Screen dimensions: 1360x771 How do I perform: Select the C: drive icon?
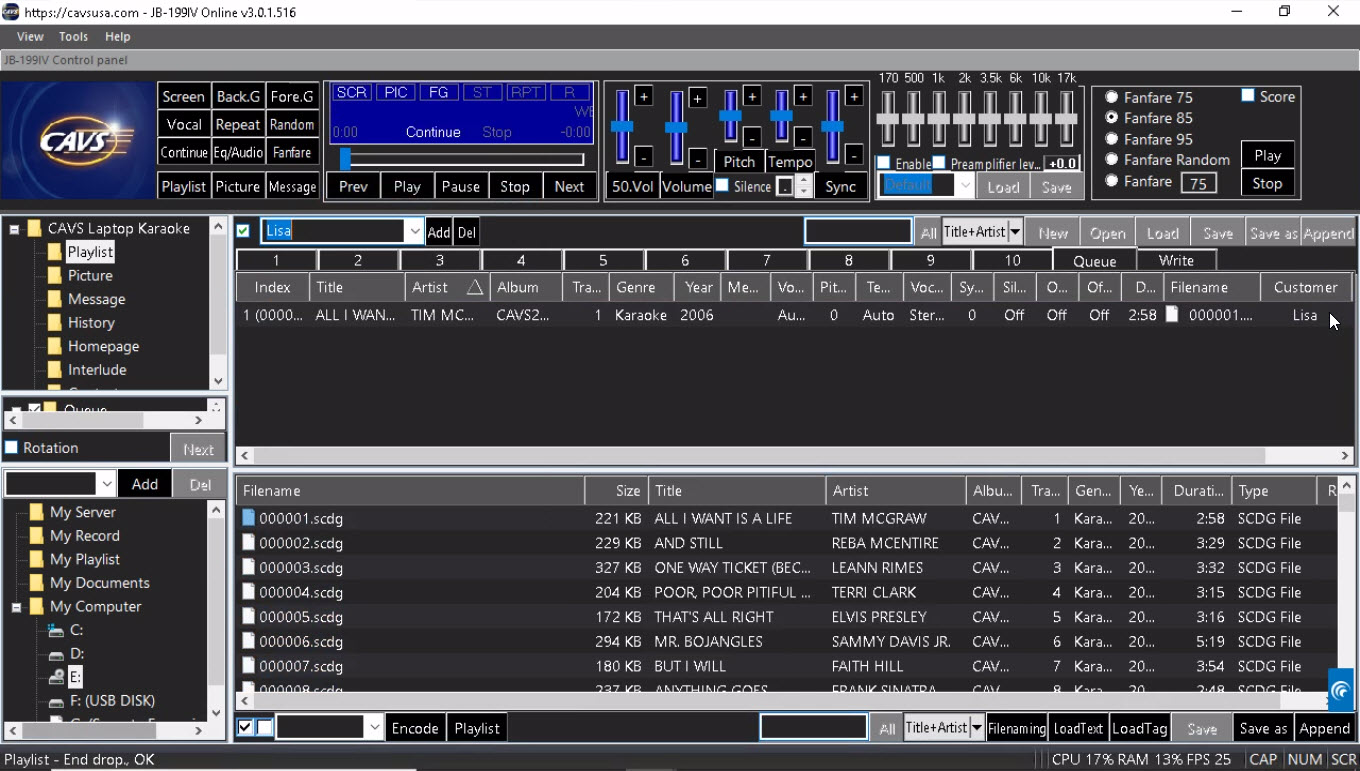[56, 630]
